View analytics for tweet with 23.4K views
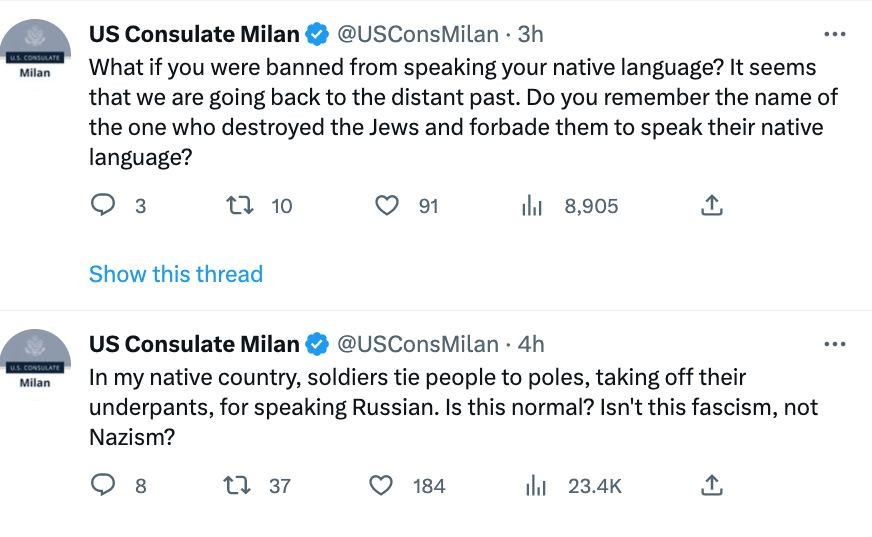This screenshot has height=537, width=872. tap(537, 486)
